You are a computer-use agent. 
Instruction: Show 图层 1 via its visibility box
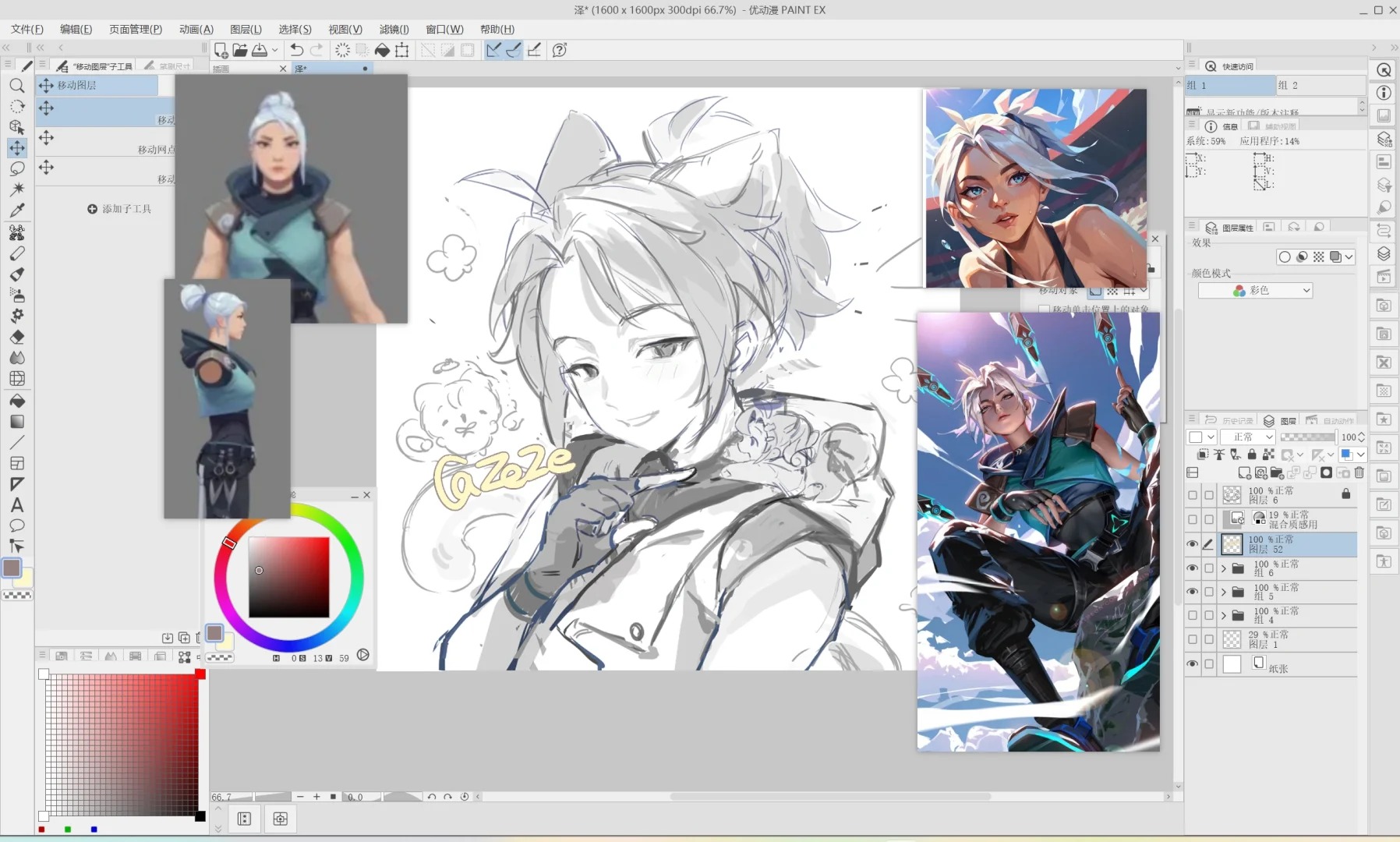(x=1193, y=640)
